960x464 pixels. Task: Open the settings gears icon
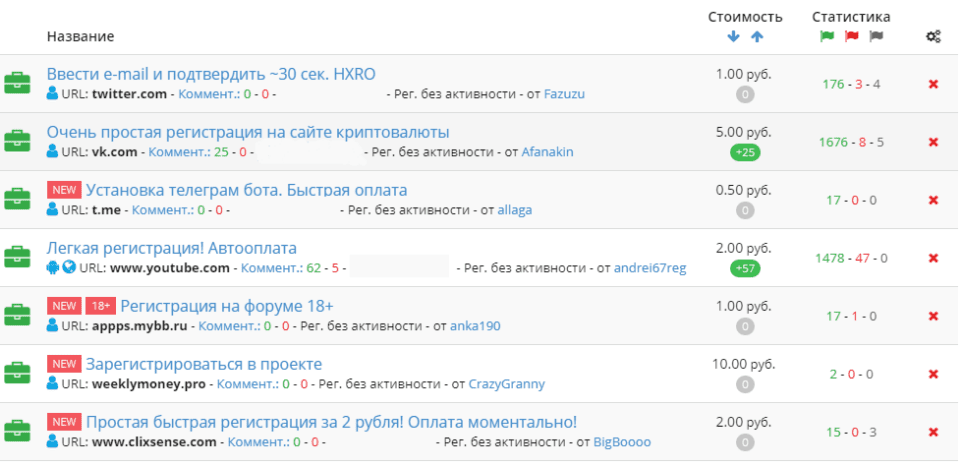tap(933, 37)
